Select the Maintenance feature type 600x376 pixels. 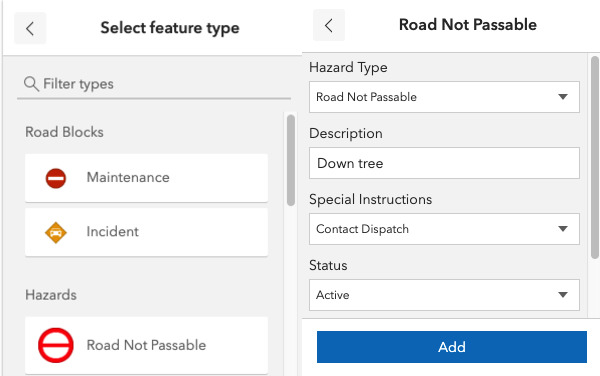click(147, 178)
